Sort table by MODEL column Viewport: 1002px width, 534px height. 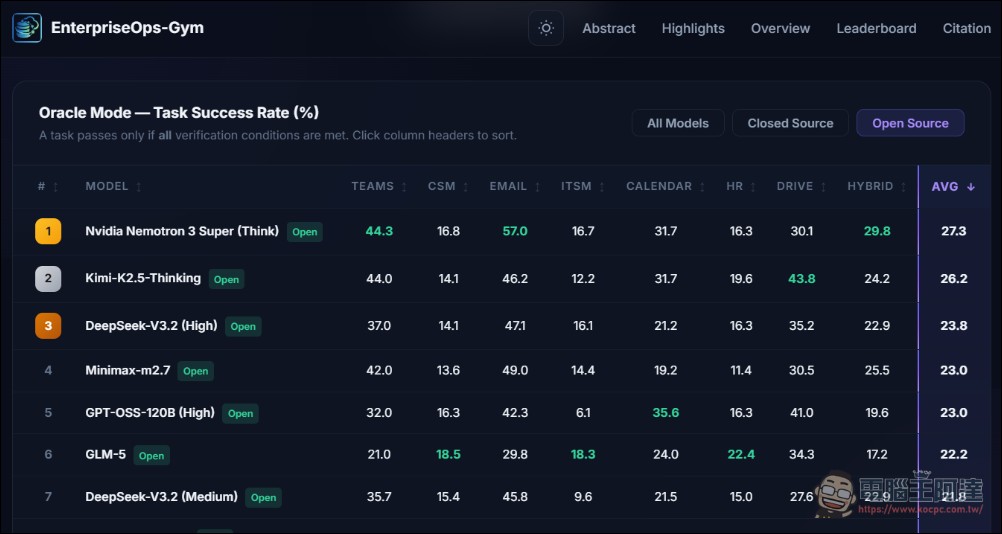coord(114,187)
